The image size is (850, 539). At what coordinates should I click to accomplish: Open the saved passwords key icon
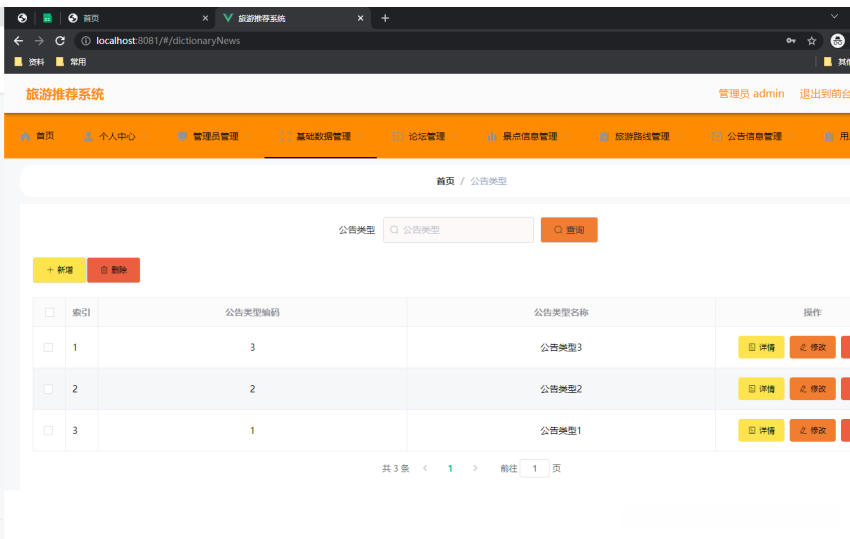pyautogui.click(x=791, y=41)
